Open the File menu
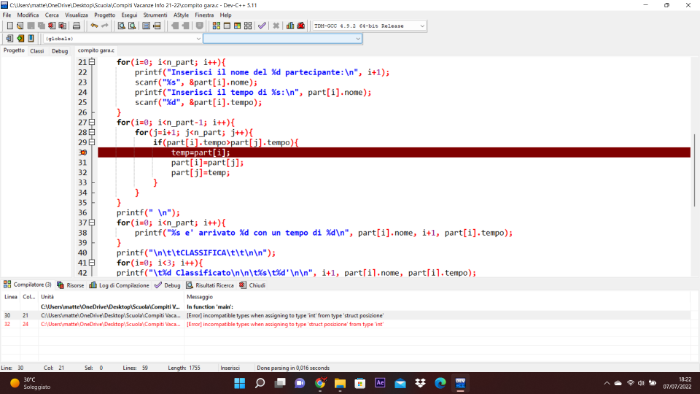700x394 pixels. coord(7,15)
